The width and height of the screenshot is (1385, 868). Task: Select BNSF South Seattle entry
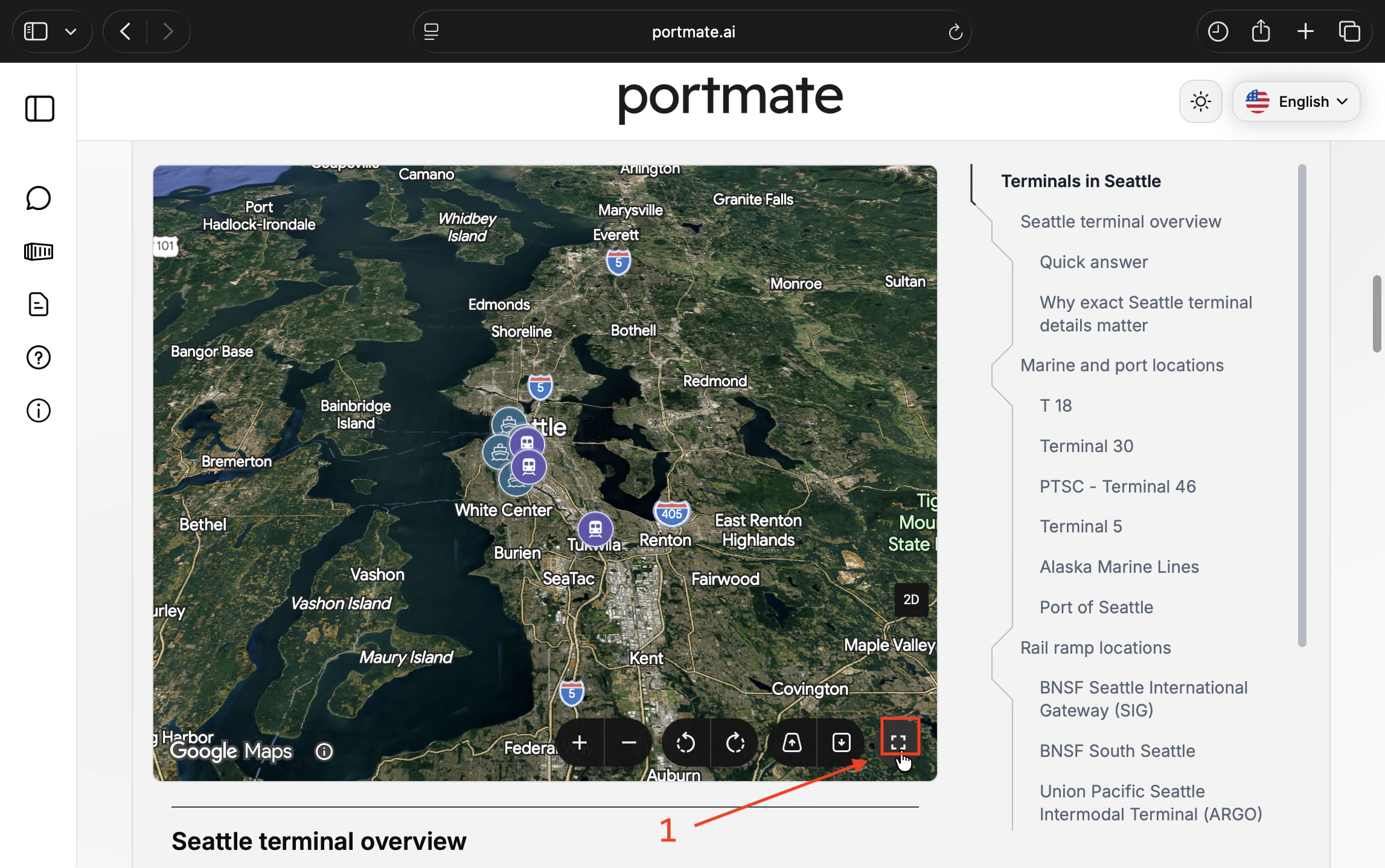point(1118,751)
